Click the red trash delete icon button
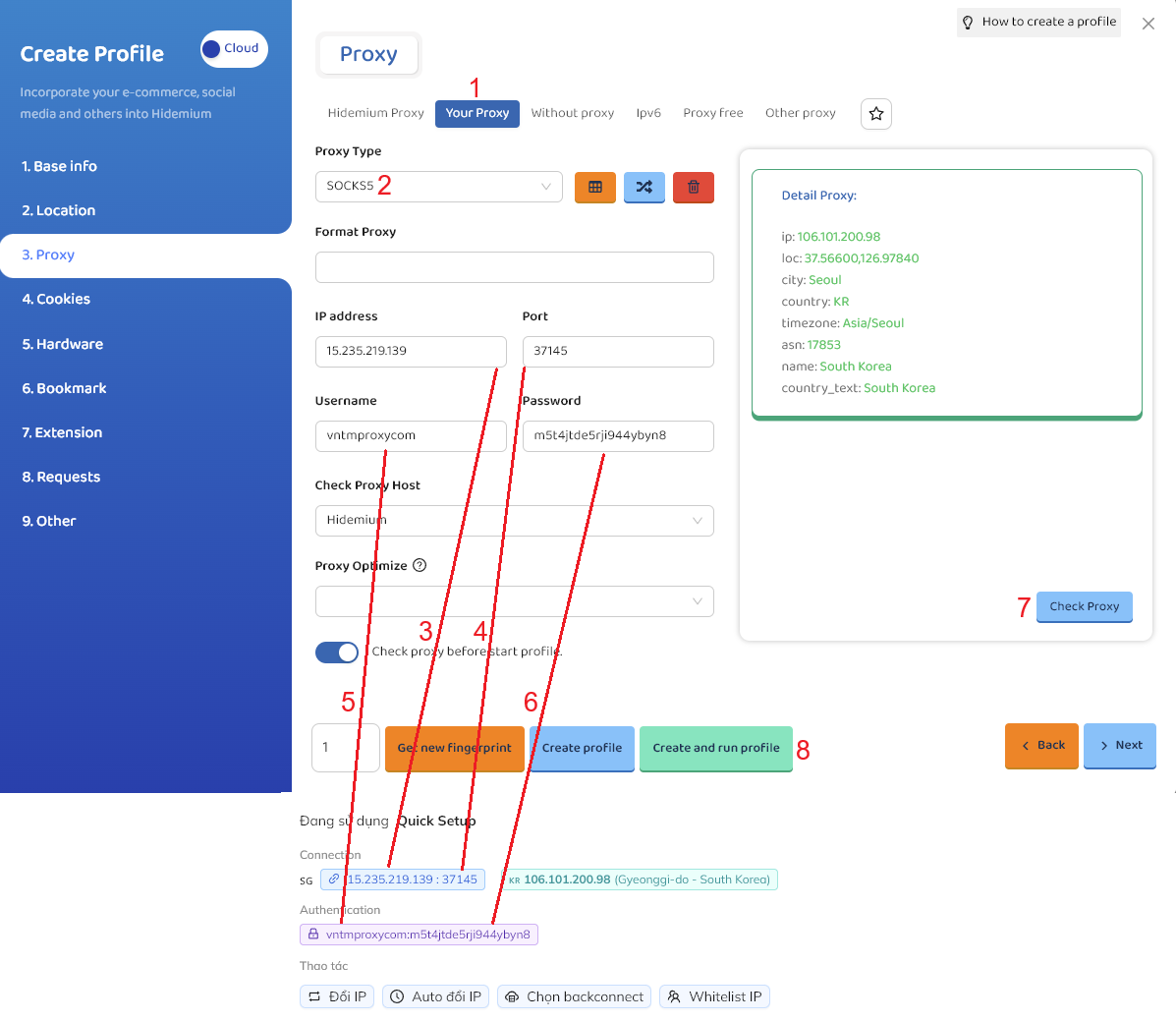The image size is (1176, 1022). [693, 187]
